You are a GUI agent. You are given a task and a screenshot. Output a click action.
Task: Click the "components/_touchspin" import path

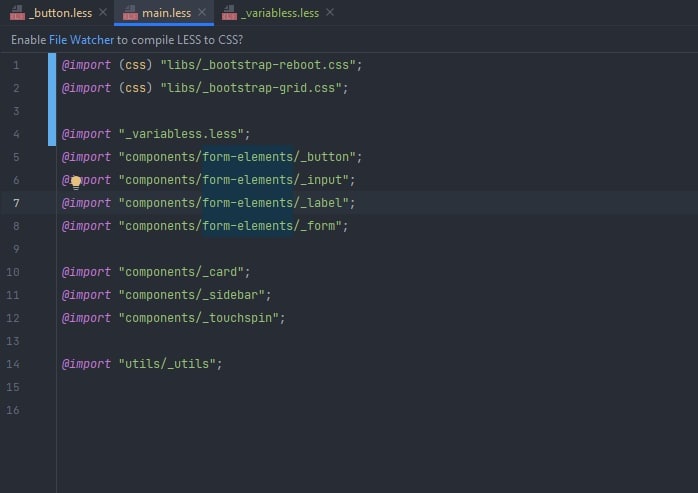point(199,318)
